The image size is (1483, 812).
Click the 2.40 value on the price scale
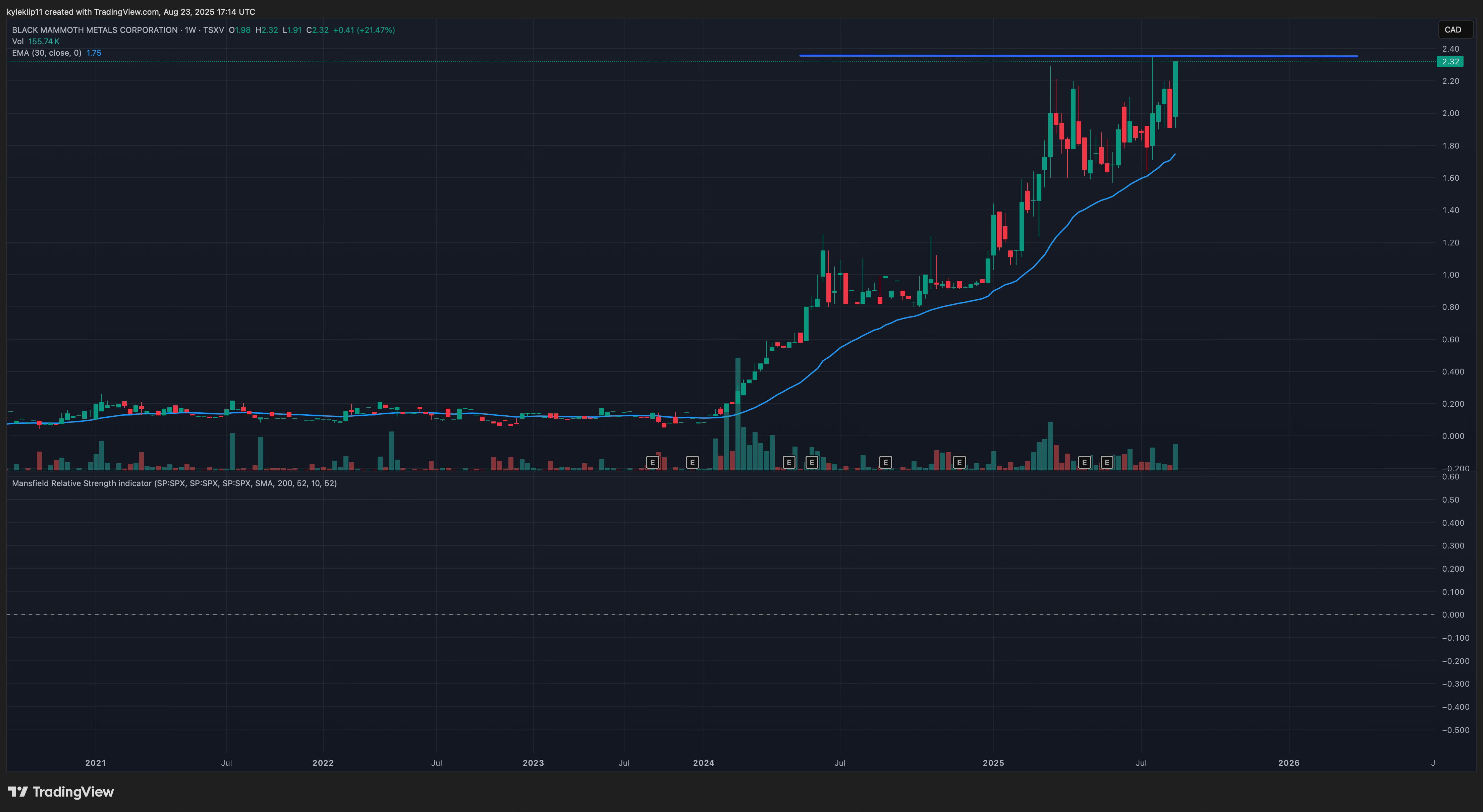point(1450,49)
